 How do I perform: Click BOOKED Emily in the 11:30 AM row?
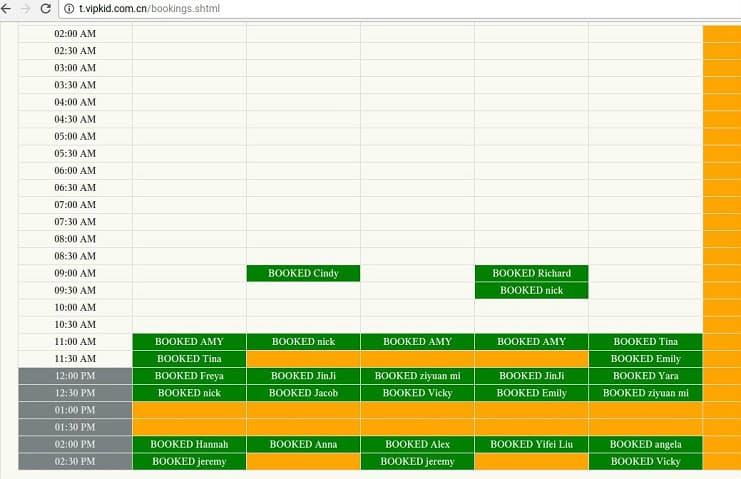pyautogui.click(x=646, y=359)
